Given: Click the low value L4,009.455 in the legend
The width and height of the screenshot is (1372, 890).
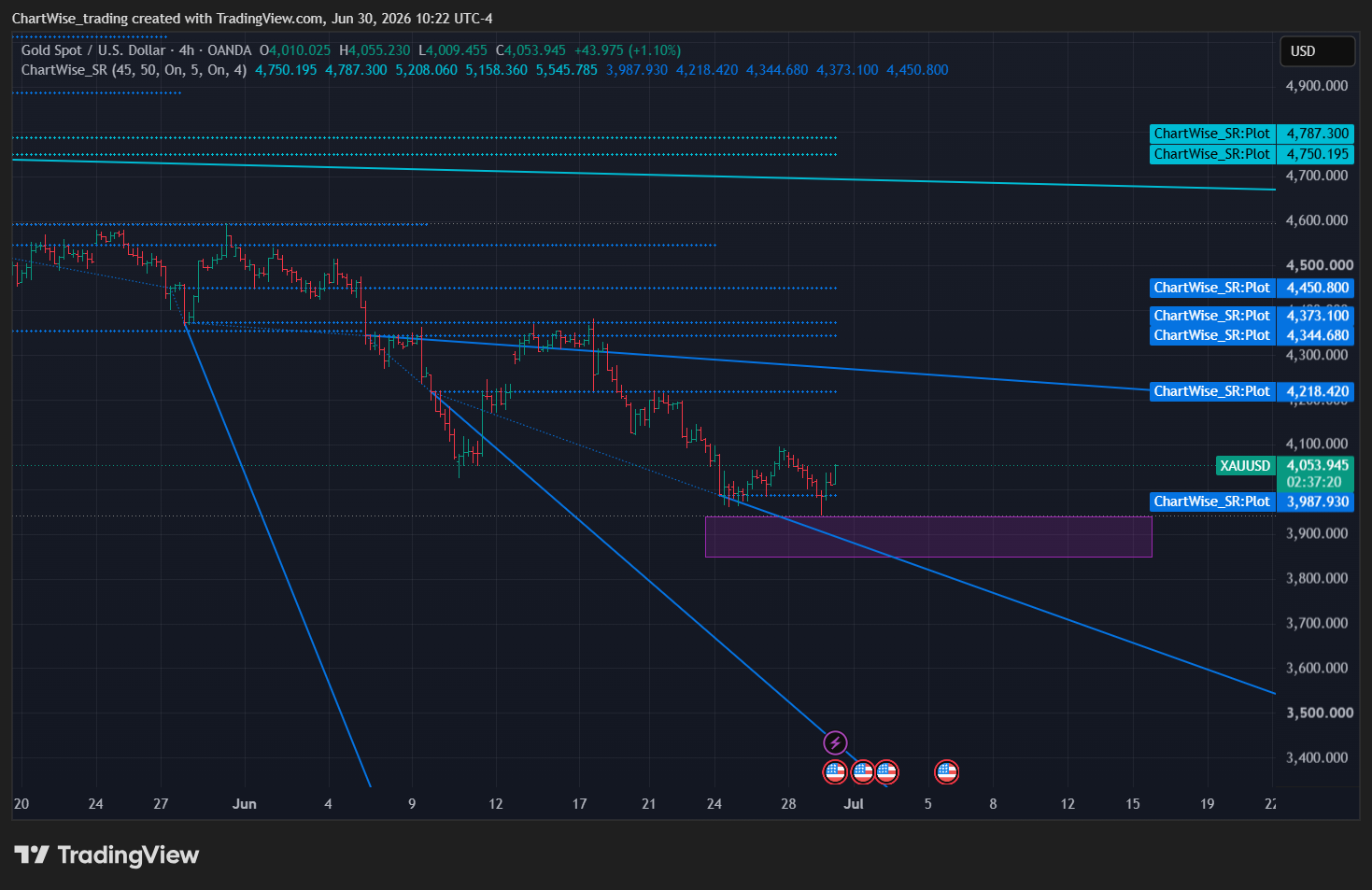Looking at the screenshot, I should click(453, 50).
